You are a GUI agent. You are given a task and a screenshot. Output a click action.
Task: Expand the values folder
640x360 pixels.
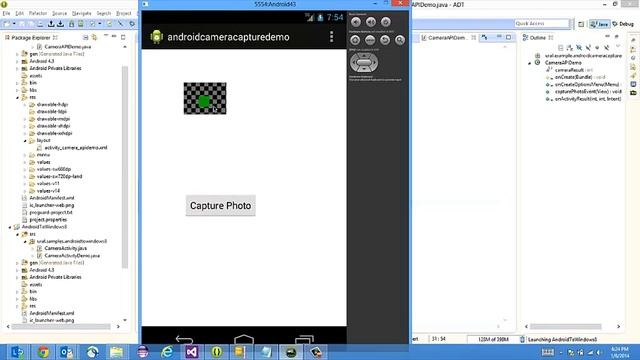[x=25, y=162]
